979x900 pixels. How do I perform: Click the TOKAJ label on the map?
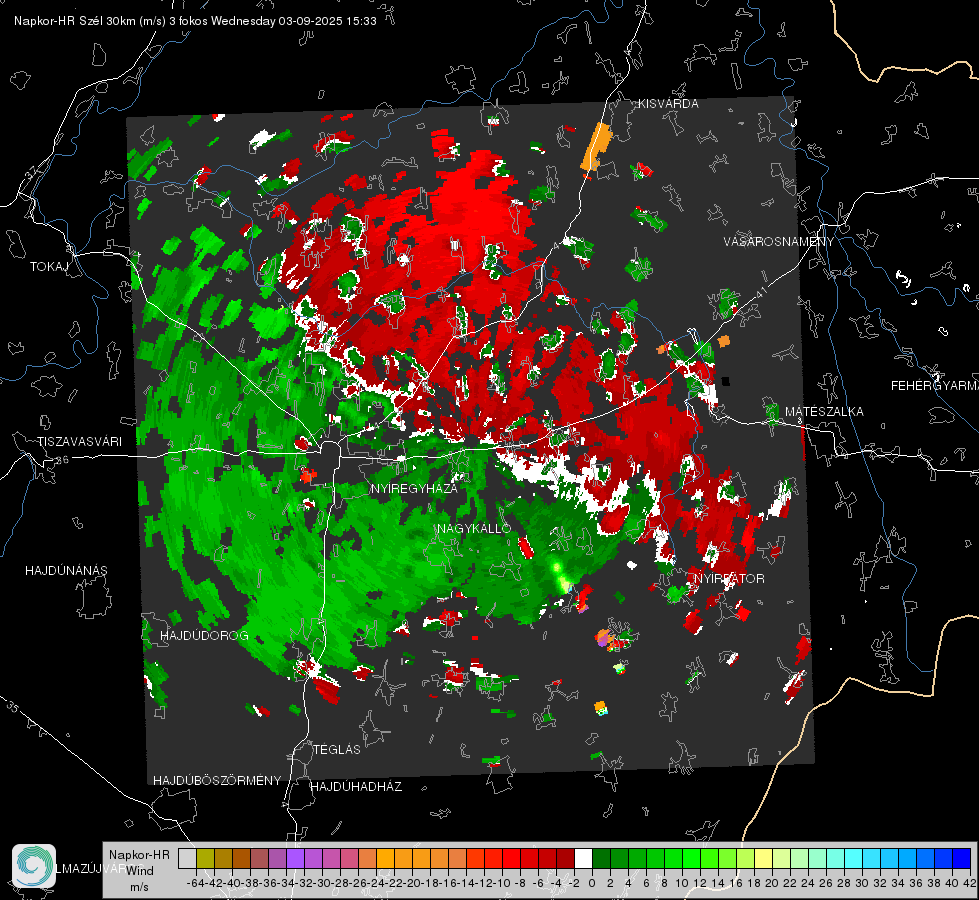[x=49, y=267]
